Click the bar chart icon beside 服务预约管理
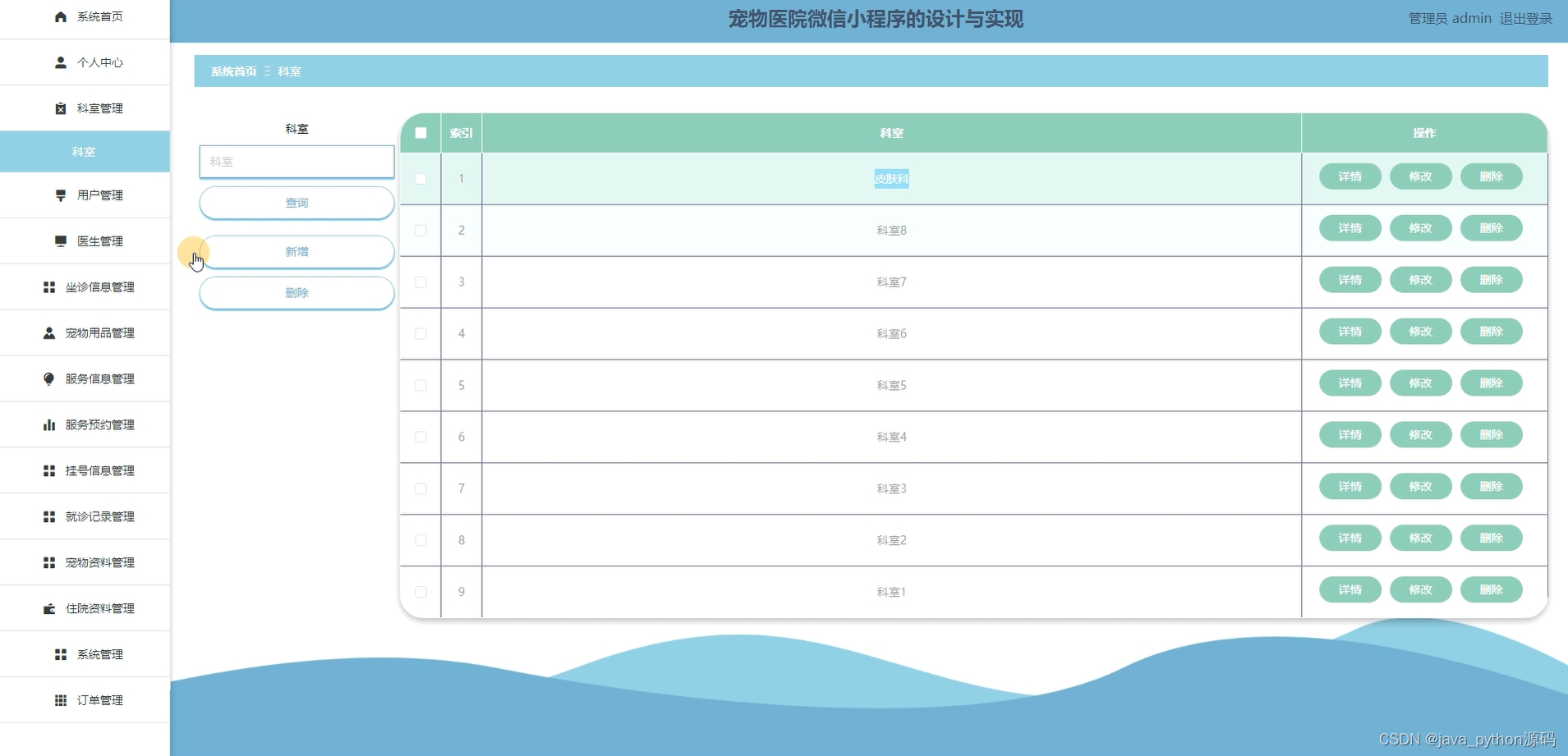Viewport: 1568px width, 756px height. point(49,425)
